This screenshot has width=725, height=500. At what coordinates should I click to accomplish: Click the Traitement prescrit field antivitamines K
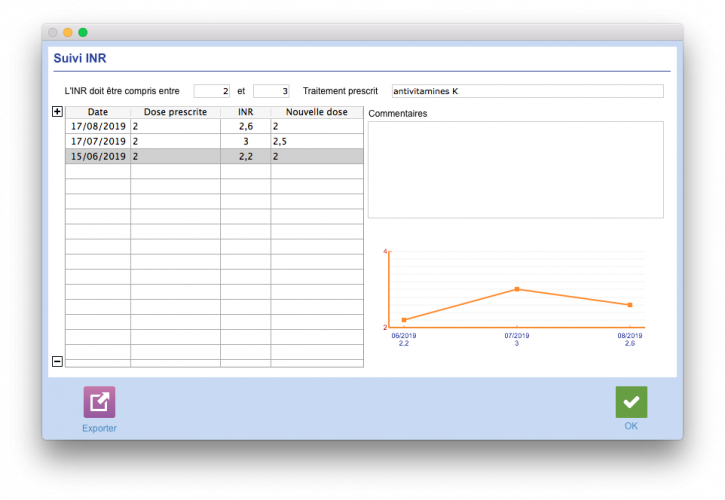pyautogui.click(x=528, y=91)
